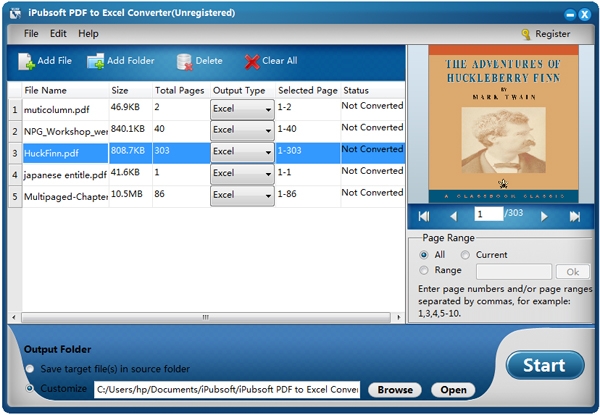Click the red Clear All icon

click(252, 62)
